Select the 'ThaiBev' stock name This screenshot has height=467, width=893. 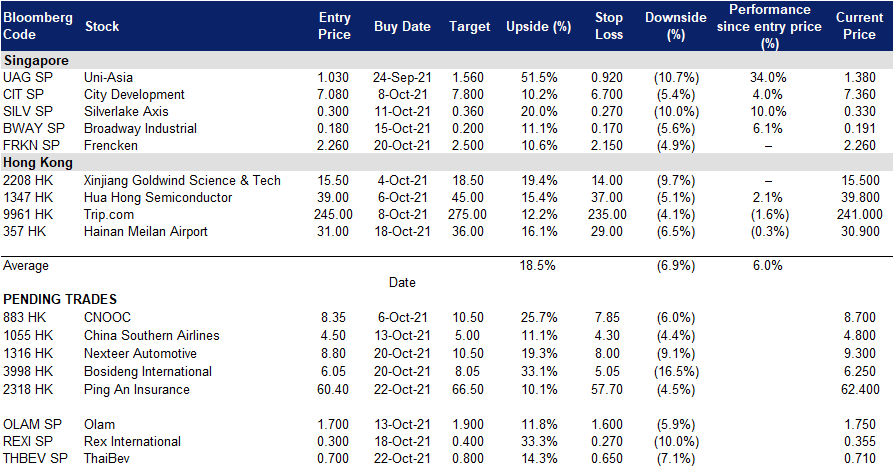click(106, 458)
